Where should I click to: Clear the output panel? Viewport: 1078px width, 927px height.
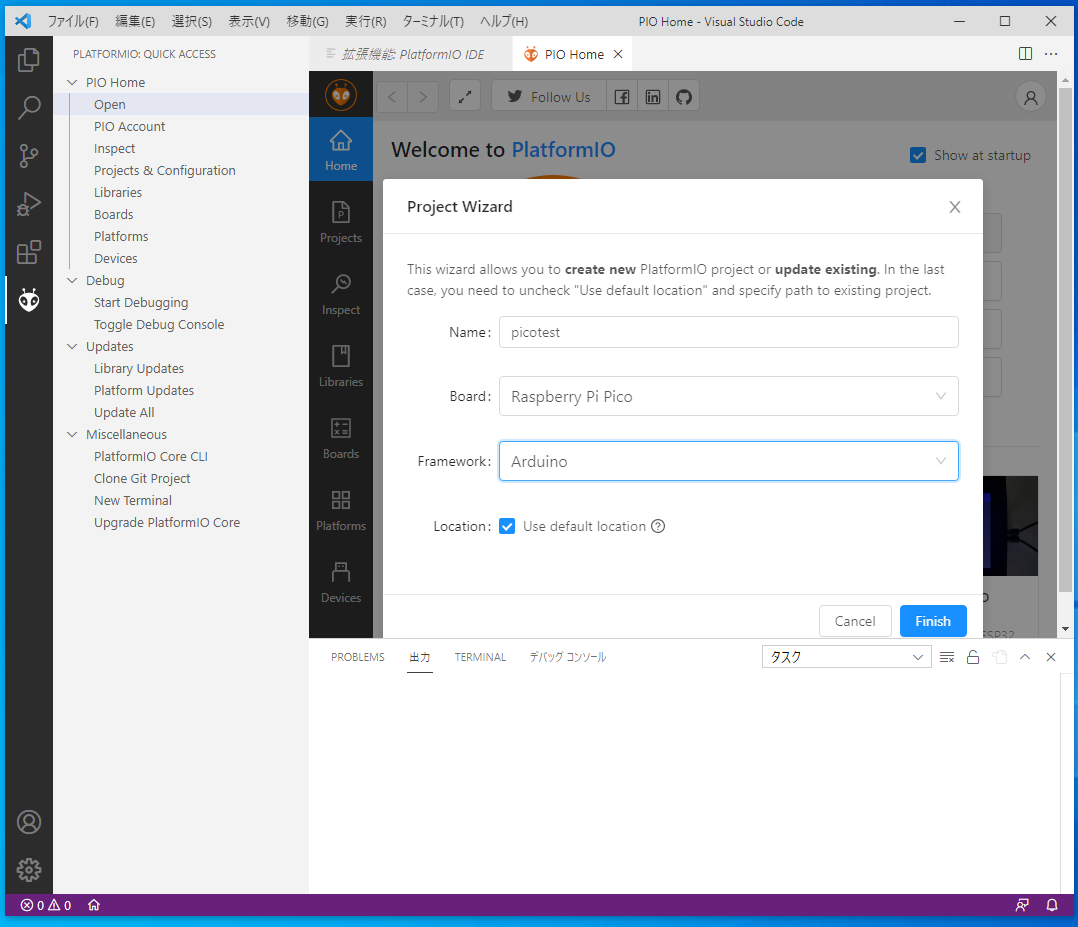pyautogui.click(x=947, y=657)
